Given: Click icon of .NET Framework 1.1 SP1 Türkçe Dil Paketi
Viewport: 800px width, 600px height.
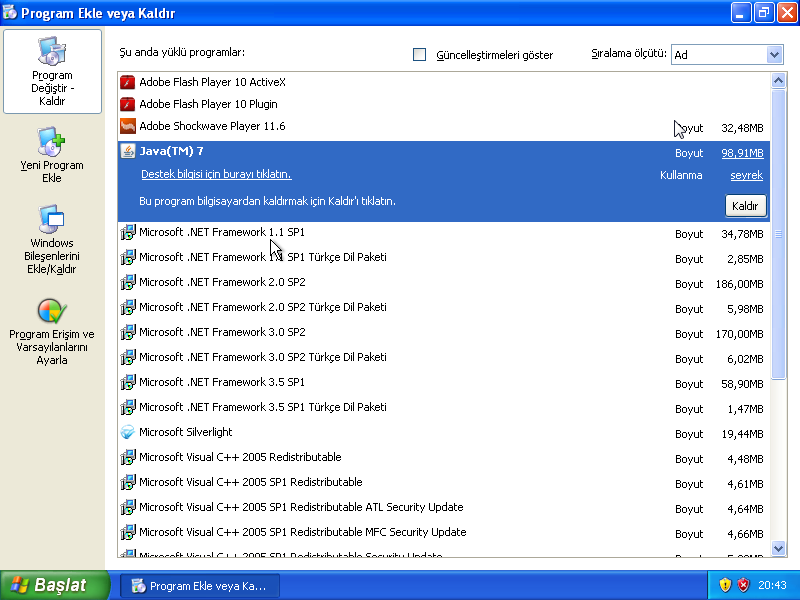Looking at the screenshot, I should coord(128,257).
